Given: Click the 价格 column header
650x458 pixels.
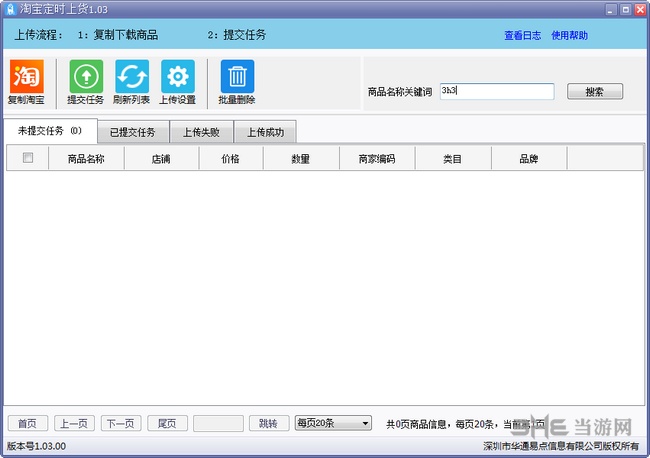Looking at the screenshot, I should [x=230, y=159].
